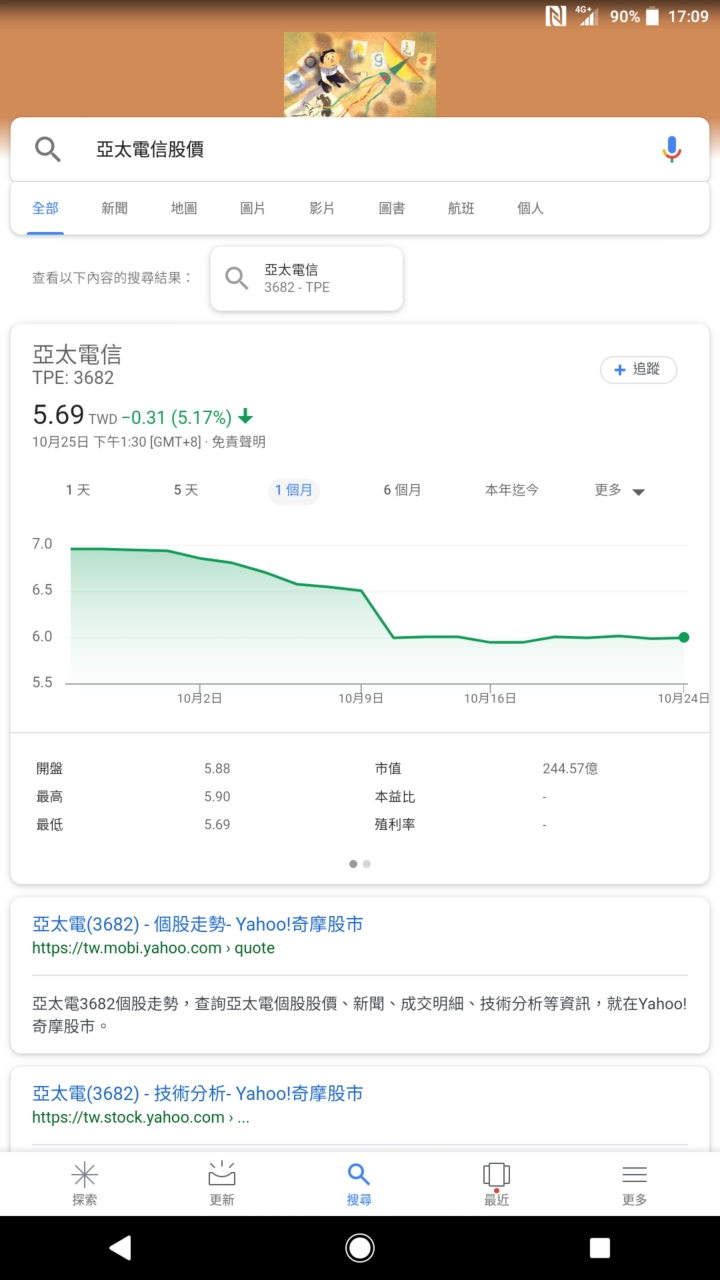Switch to the 個人 tab

pyautogui.click(x=530, y=208)
